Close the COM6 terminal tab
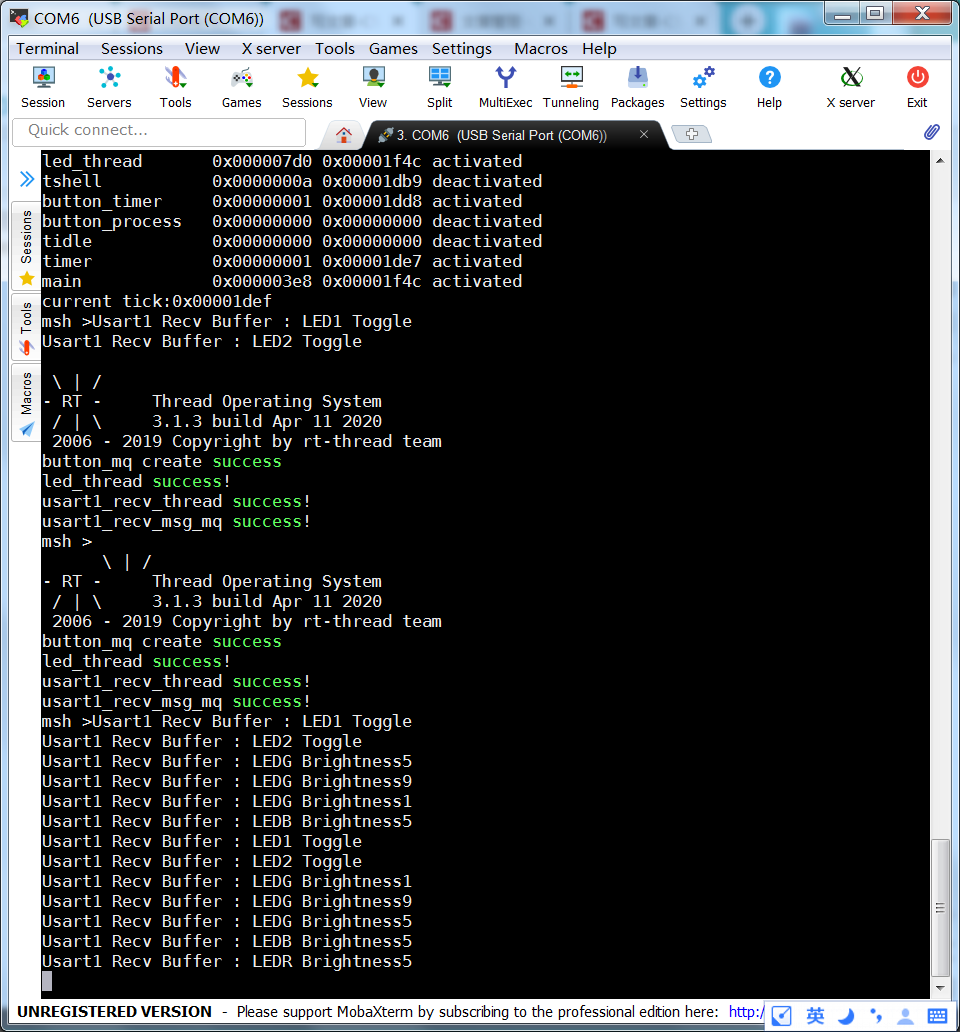This screenshot has height=1032, width=960. click(x=644, y=134)
